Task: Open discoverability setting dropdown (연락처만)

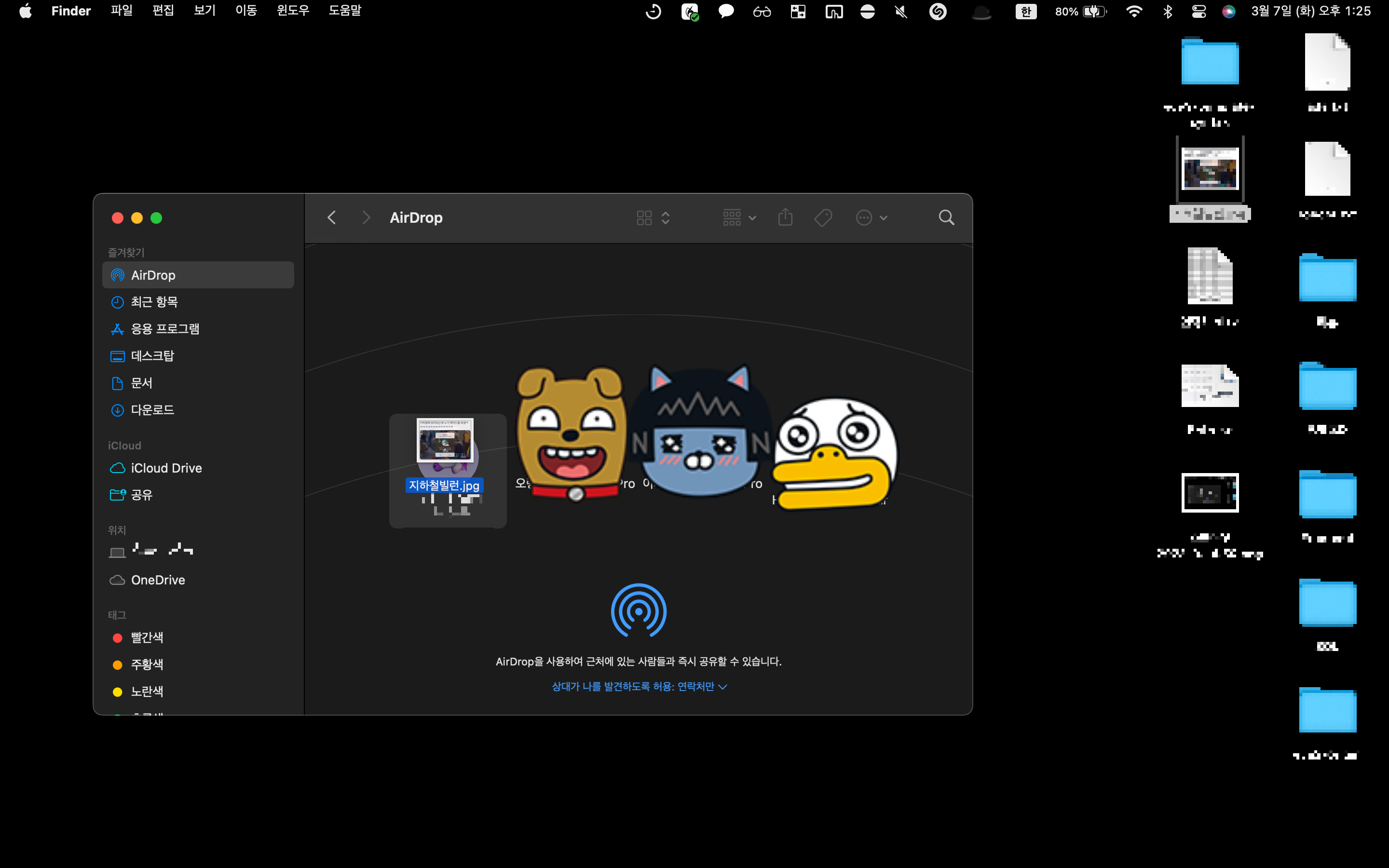Action: (639, 687)
